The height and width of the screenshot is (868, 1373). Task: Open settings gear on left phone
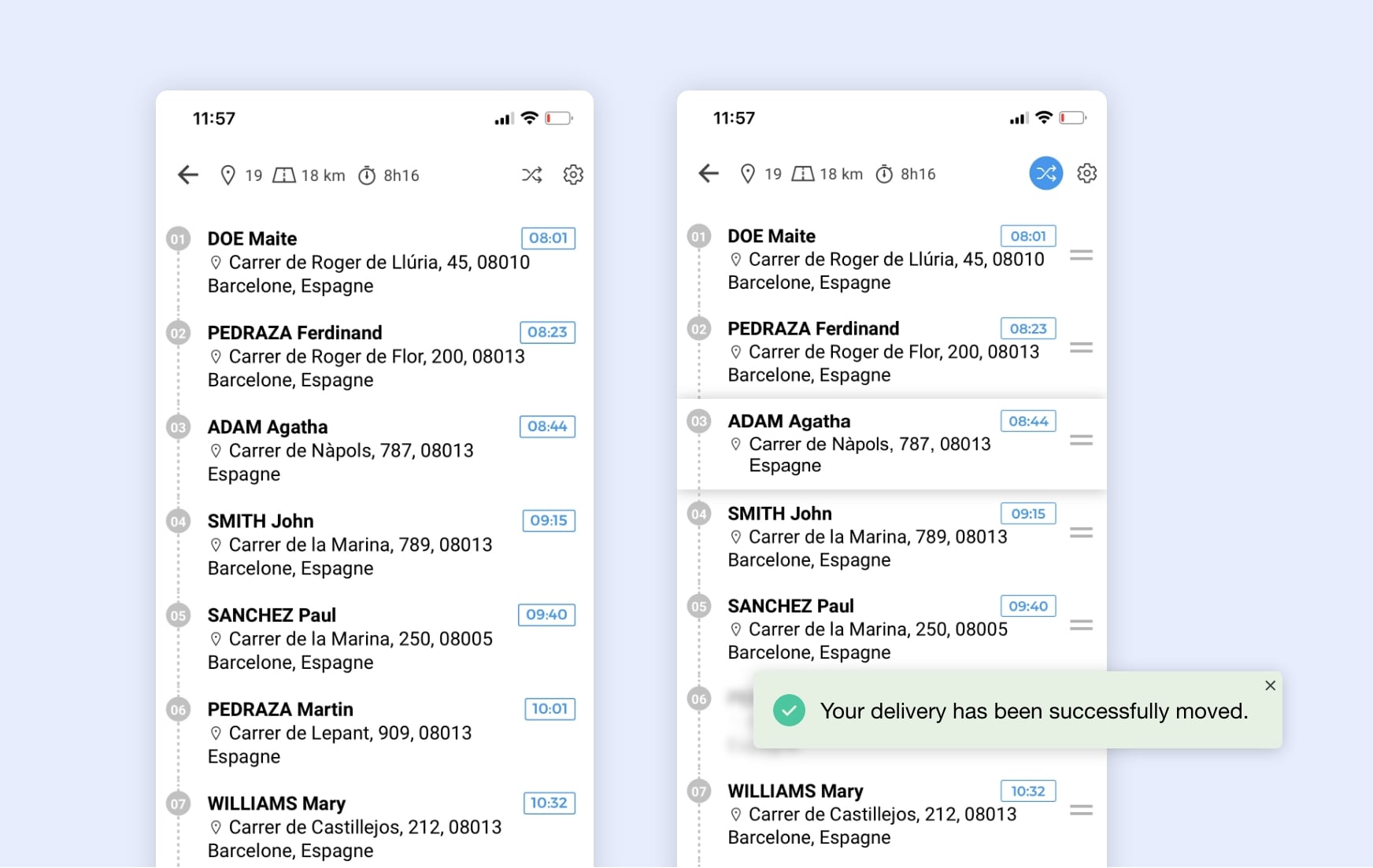(x=573, y=175)
